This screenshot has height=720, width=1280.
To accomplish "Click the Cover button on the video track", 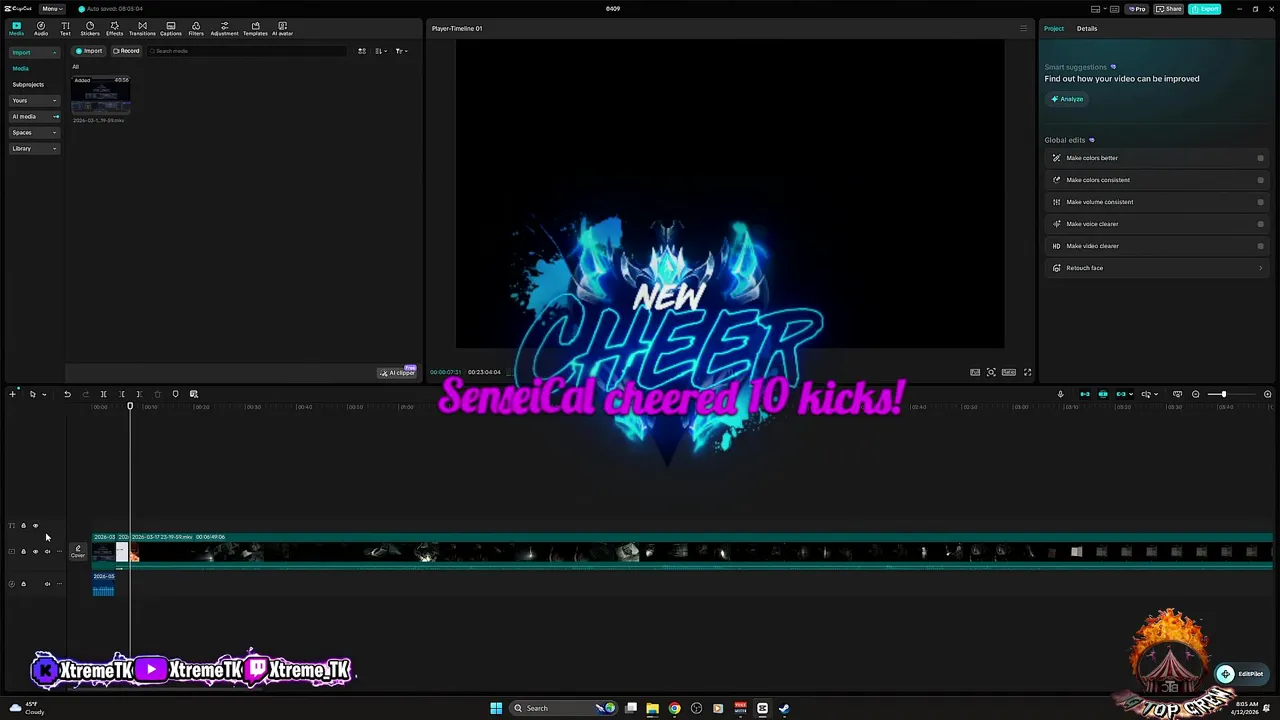I will pos(78,551).
